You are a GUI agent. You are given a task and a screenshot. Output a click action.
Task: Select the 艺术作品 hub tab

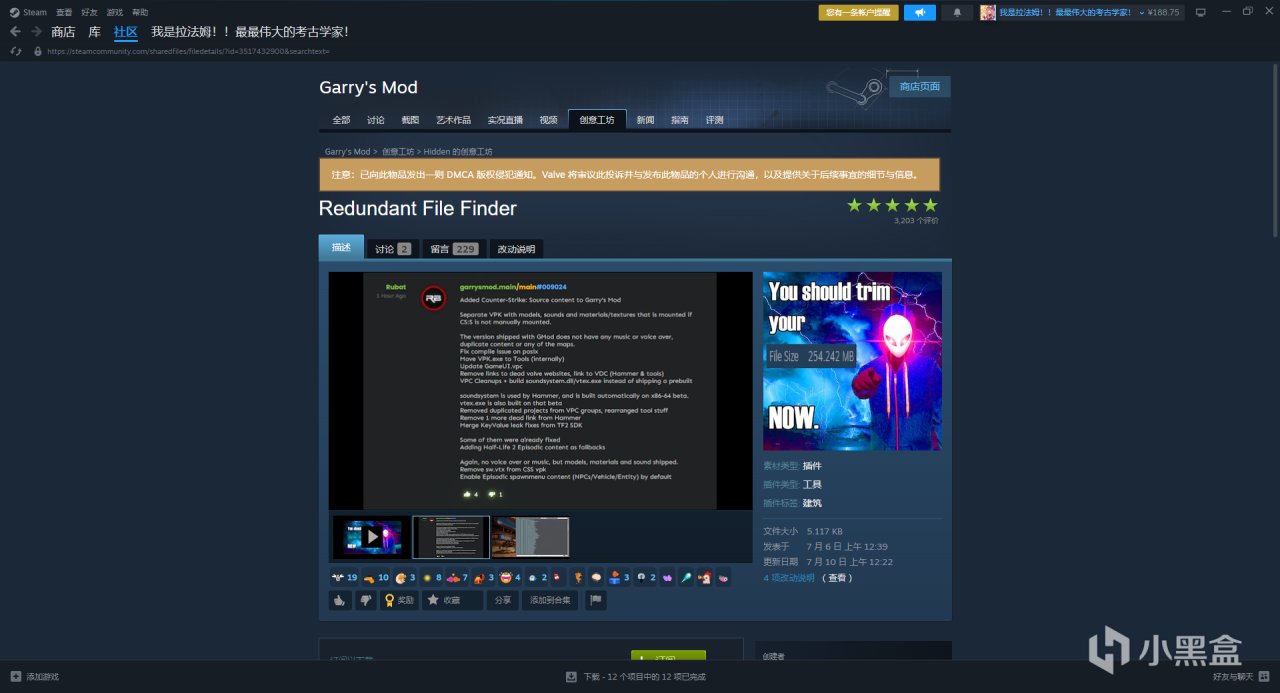point(453,120)
